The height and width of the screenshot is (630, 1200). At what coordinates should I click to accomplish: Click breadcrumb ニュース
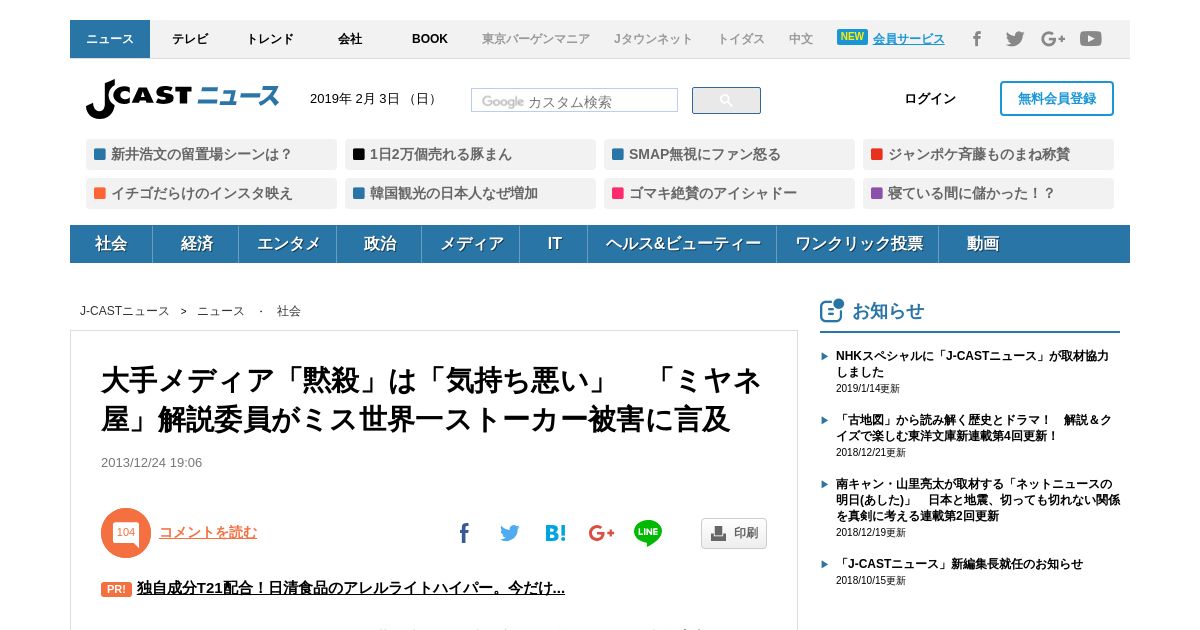click(x=221, y=311)
